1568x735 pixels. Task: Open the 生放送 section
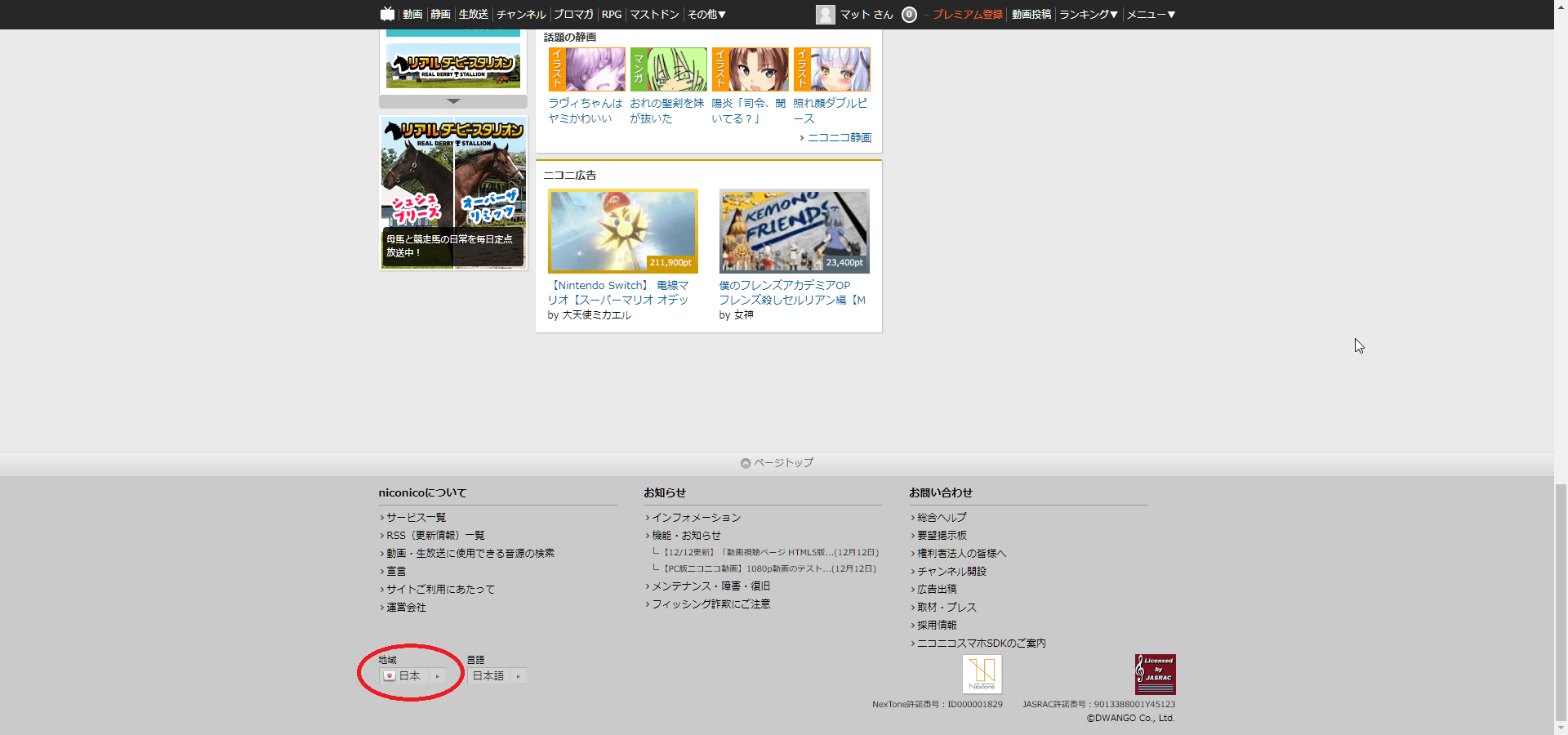point(472,14)
